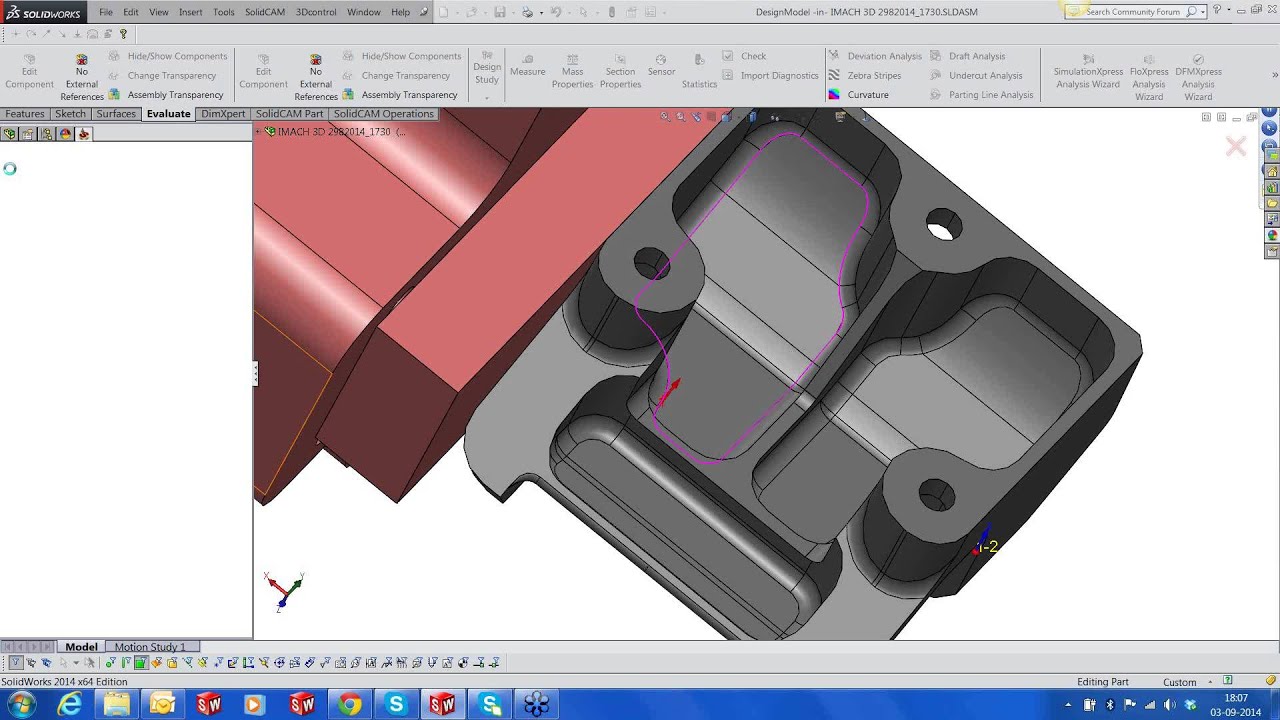
Task: Open the search type dropdown arrow
Action: pyautogui.click(x=1201, y=12)
